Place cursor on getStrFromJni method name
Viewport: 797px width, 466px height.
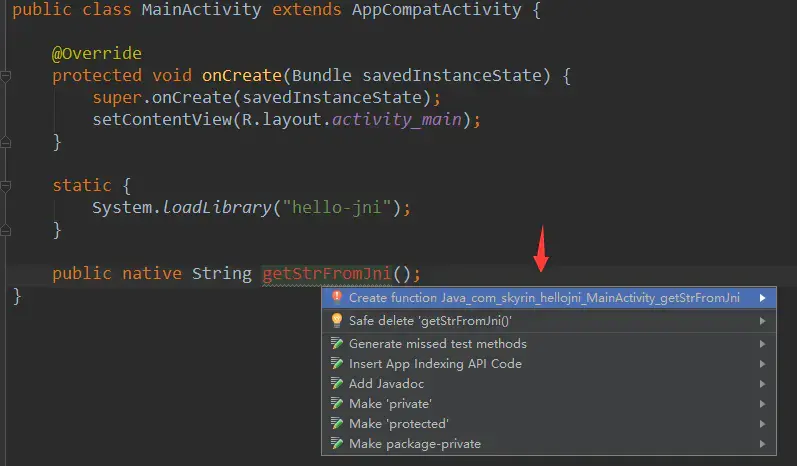tap(326, 274)
